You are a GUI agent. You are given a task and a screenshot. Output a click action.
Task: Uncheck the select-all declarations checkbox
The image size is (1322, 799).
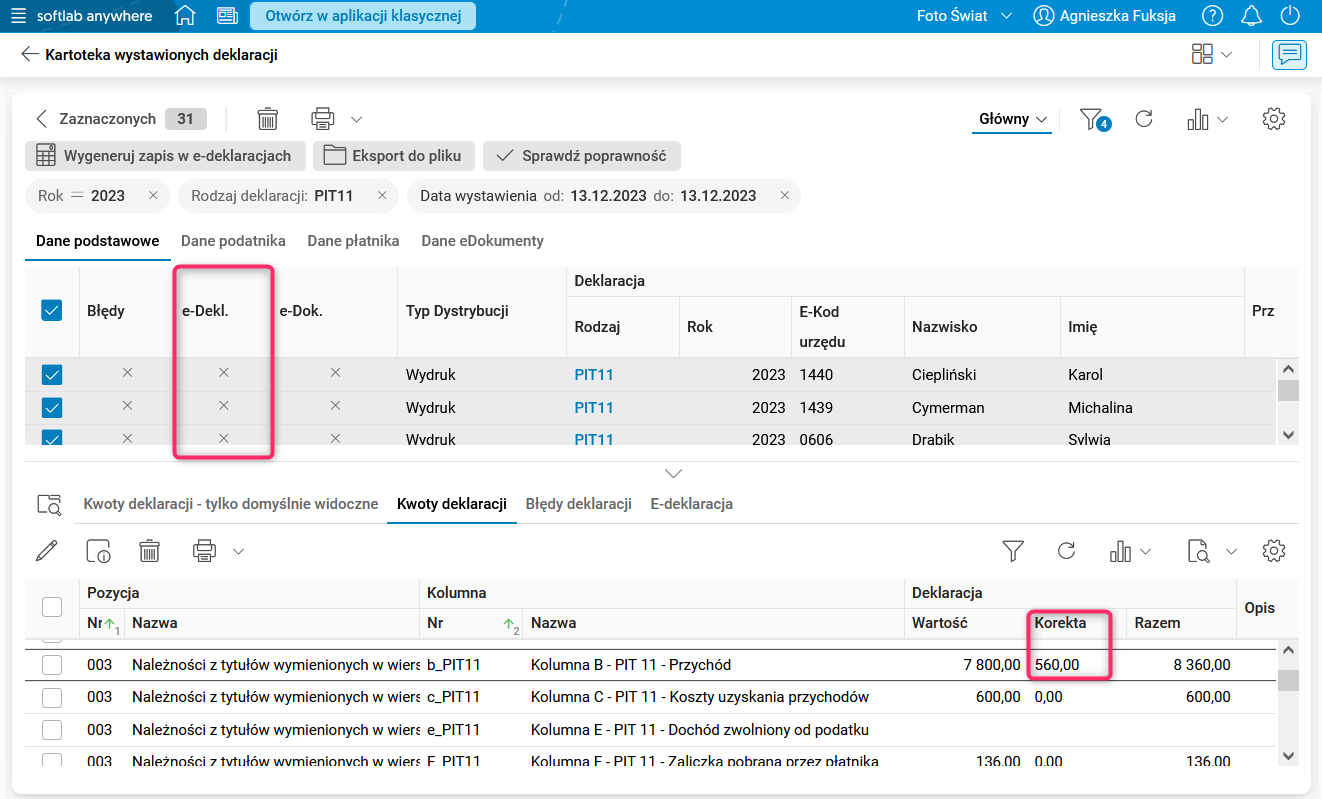click(52, 311)
